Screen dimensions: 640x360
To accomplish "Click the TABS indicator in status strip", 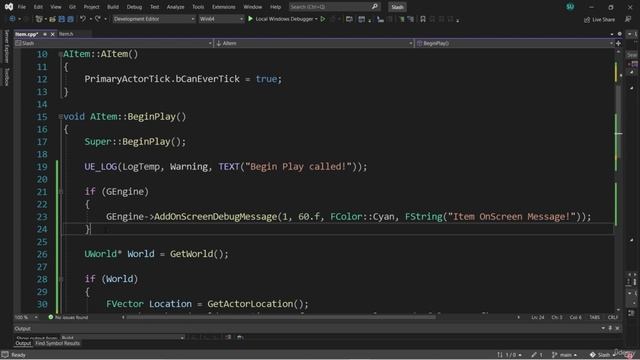I will click(595, 317).
